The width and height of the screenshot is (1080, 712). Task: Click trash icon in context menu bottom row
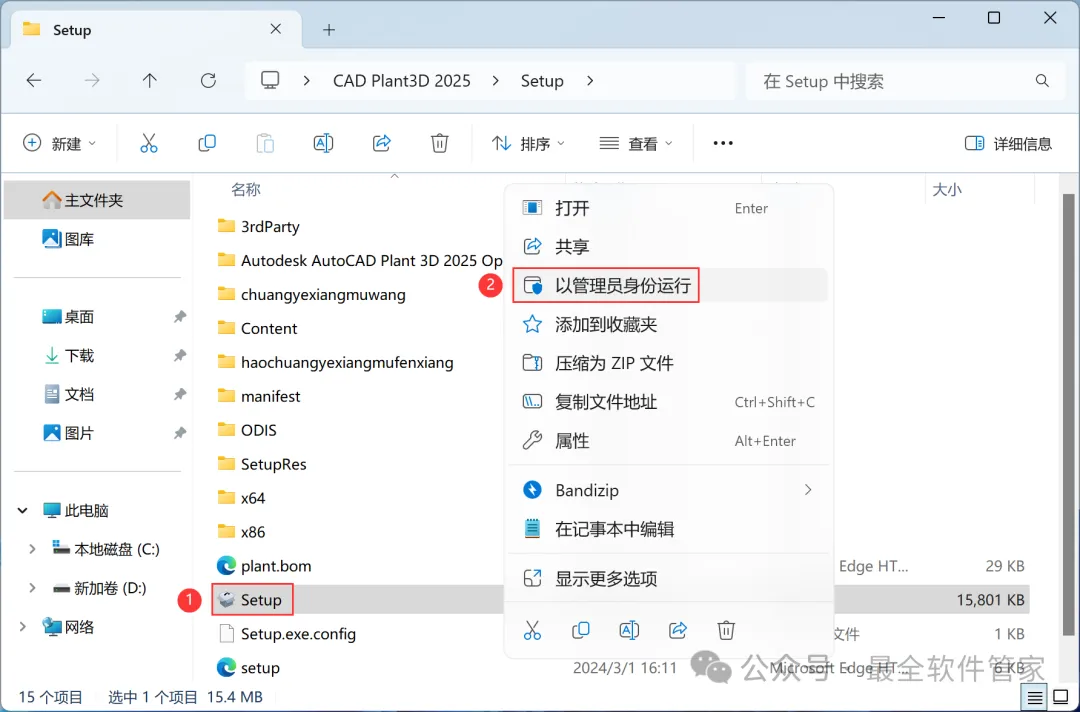pos(726,630)
